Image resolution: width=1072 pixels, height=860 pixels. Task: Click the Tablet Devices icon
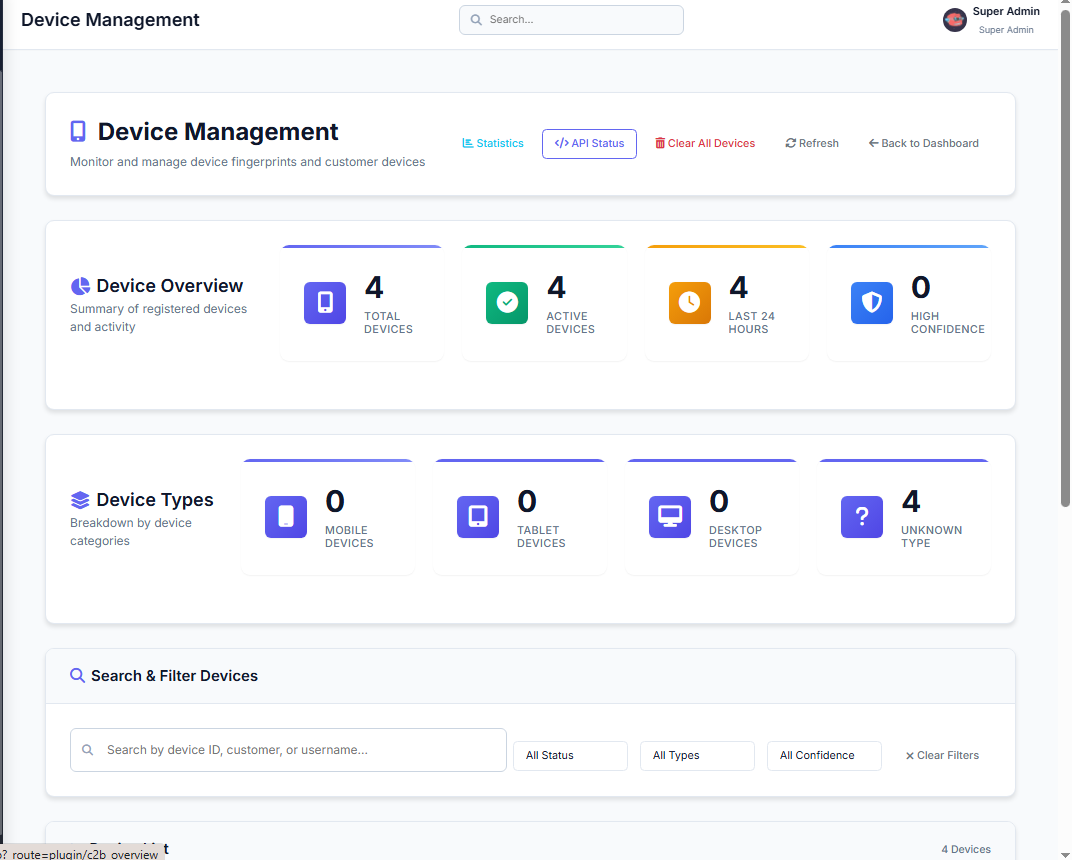(x=478, y=517)
